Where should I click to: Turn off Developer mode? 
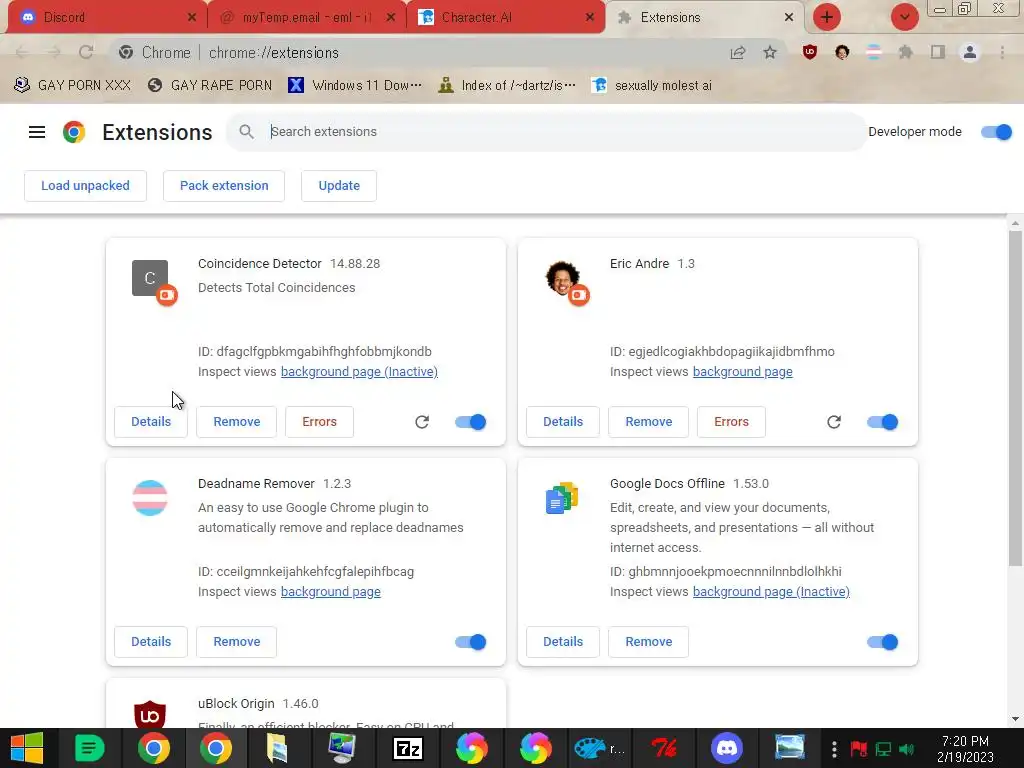[997, 132]
